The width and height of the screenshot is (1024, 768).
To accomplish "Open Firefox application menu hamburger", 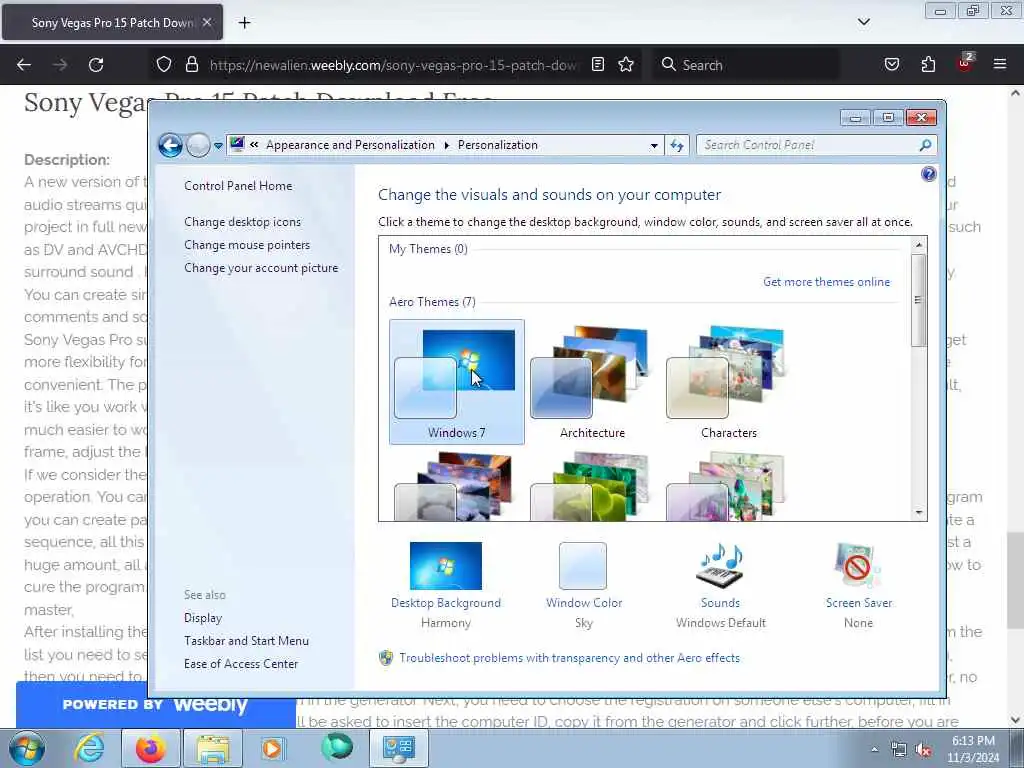I will [x=999, y=65].
